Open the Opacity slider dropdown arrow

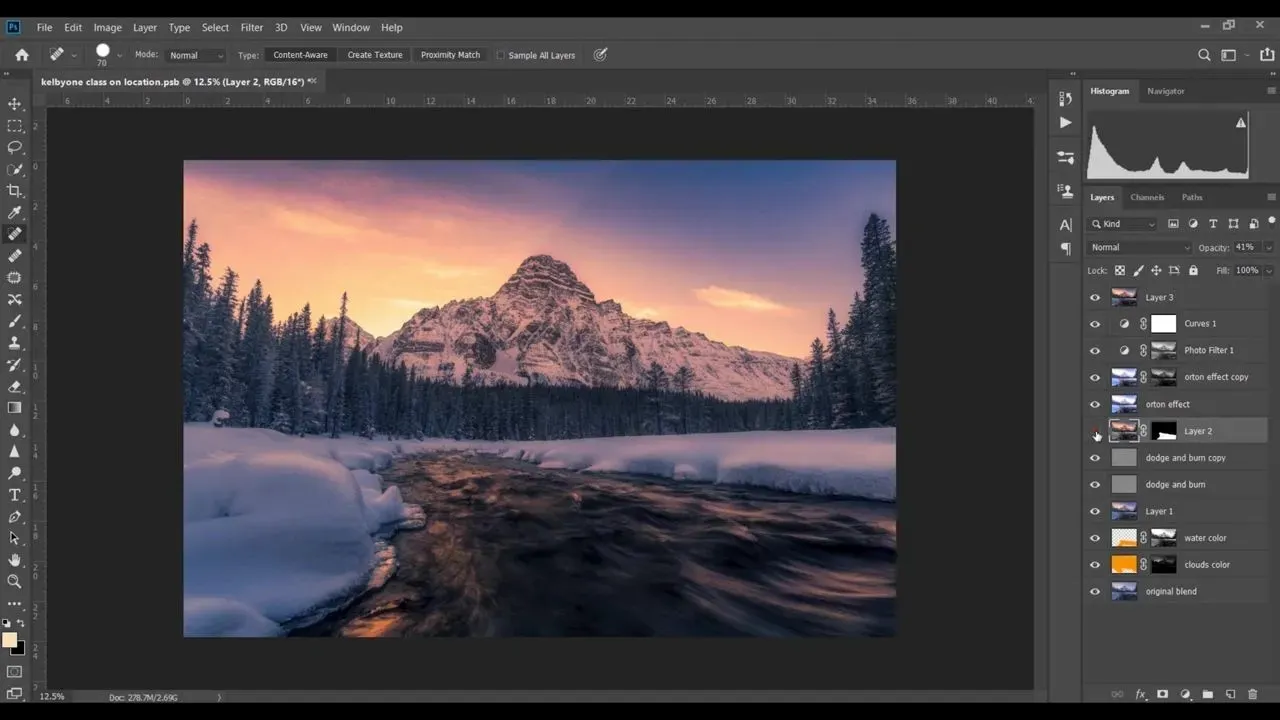pos(1268,247)
